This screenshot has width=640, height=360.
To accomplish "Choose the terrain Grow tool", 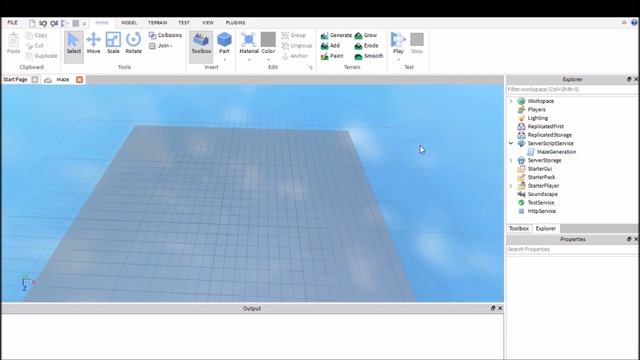I will tap(366, 36).
